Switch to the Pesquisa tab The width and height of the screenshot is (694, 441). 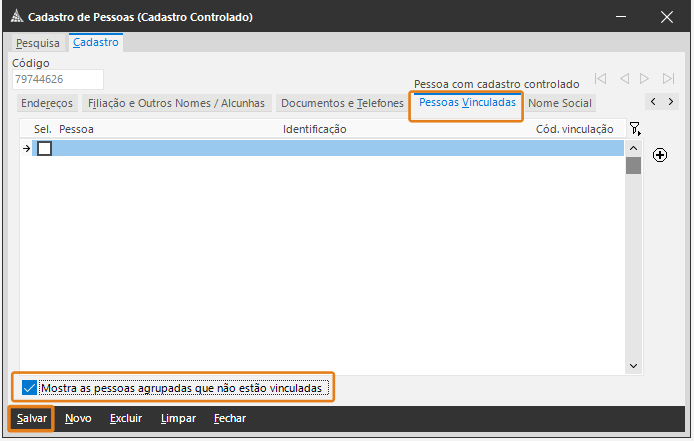click(38, 43)
